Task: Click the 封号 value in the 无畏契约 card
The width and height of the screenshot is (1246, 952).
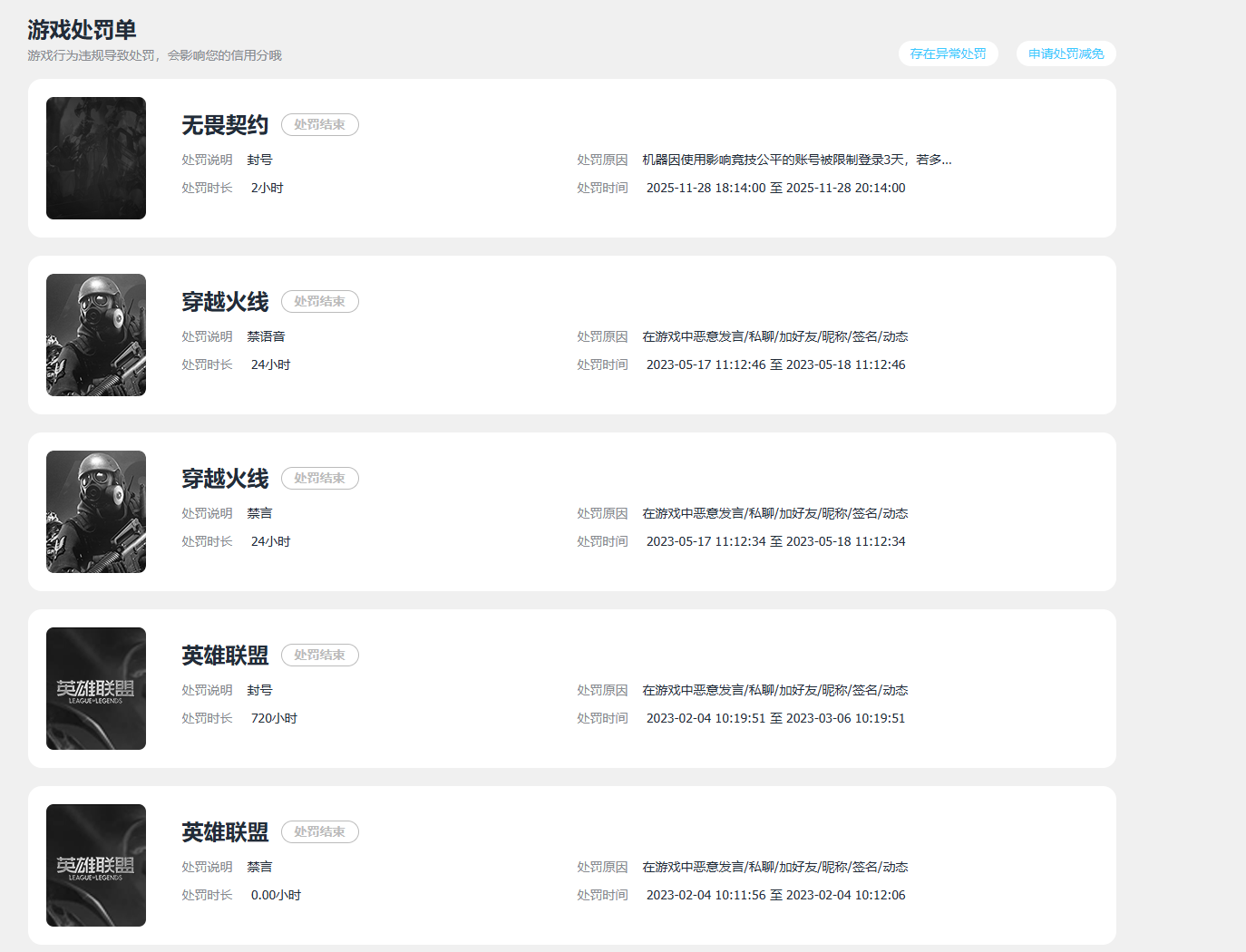Action: tap(259, 160)
